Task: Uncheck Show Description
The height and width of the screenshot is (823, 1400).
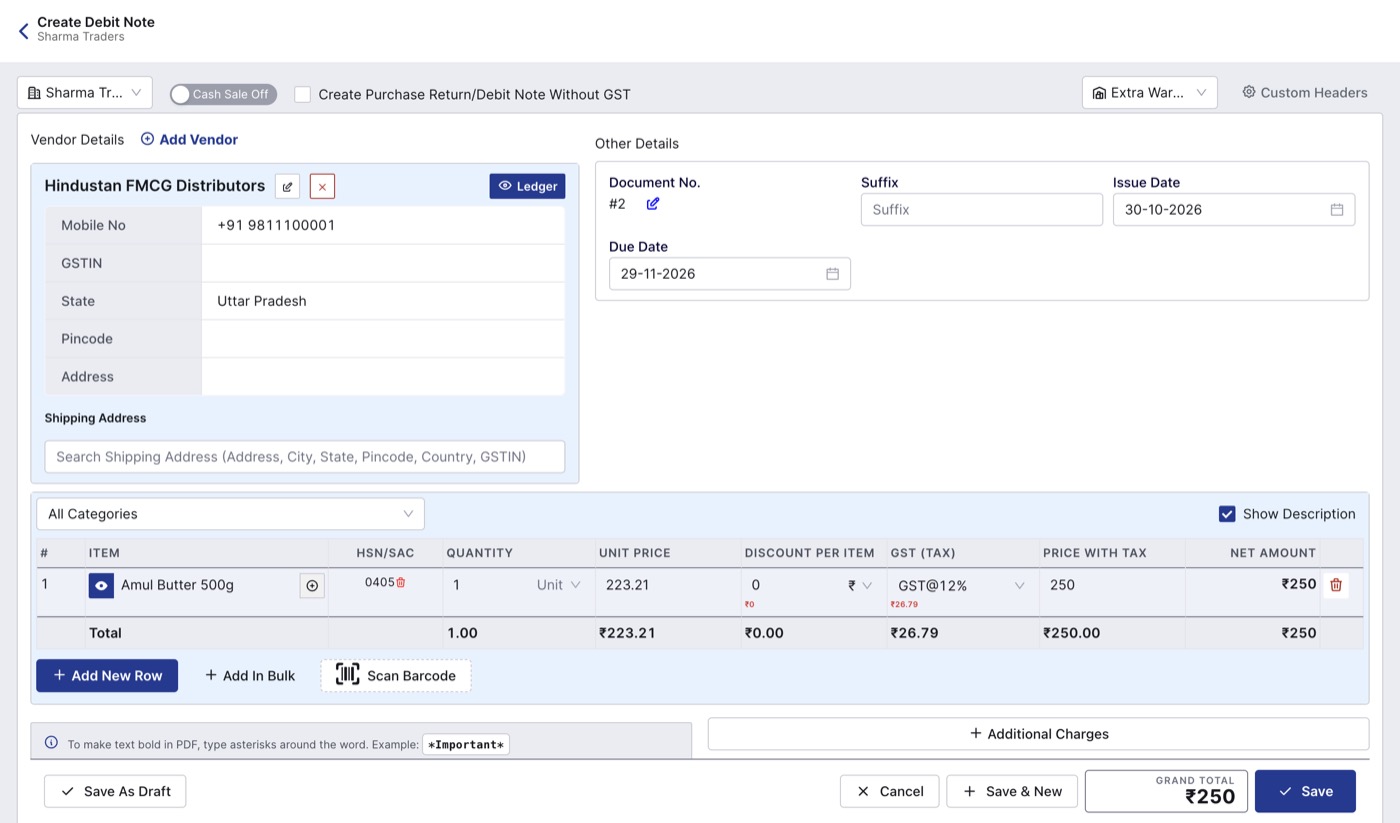Action: pyautogui.click(x=1227, y=514)
